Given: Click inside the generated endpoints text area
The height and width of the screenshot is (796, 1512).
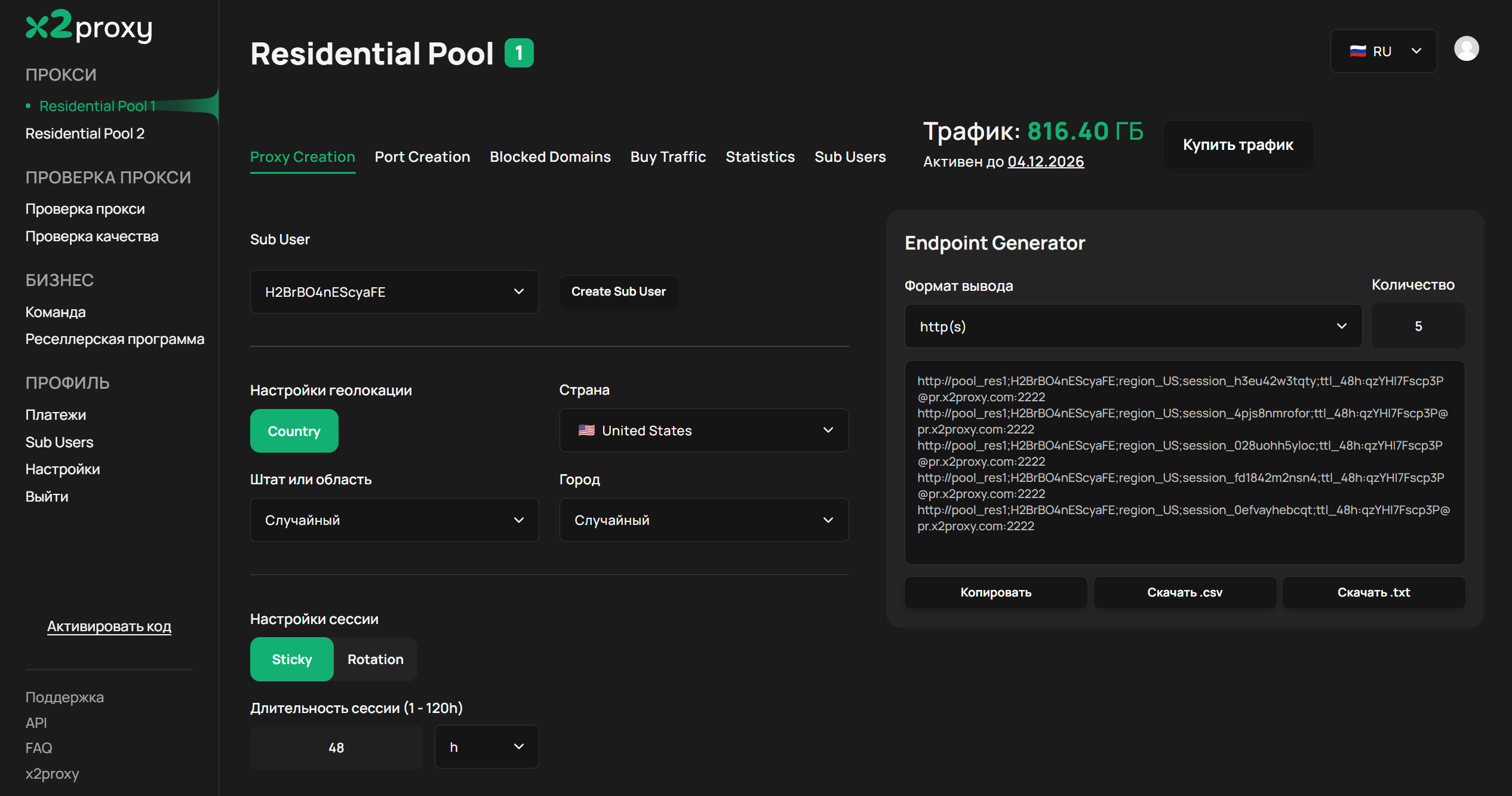Looking at the screenshot, I should point(1185,462).
